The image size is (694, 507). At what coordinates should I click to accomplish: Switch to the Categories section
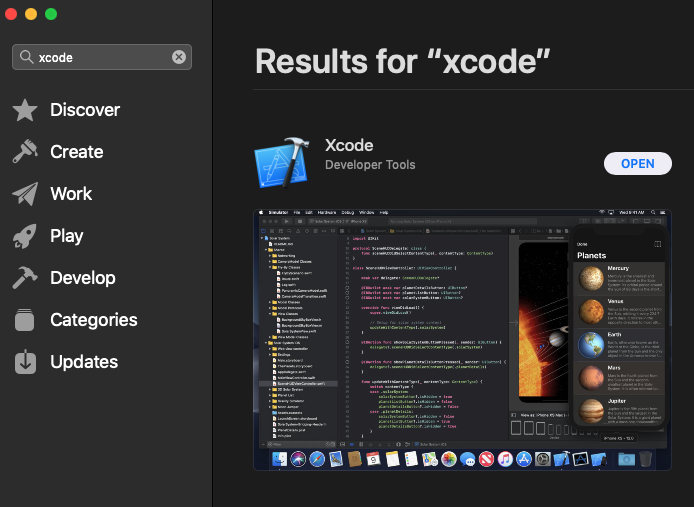(94, 320)
